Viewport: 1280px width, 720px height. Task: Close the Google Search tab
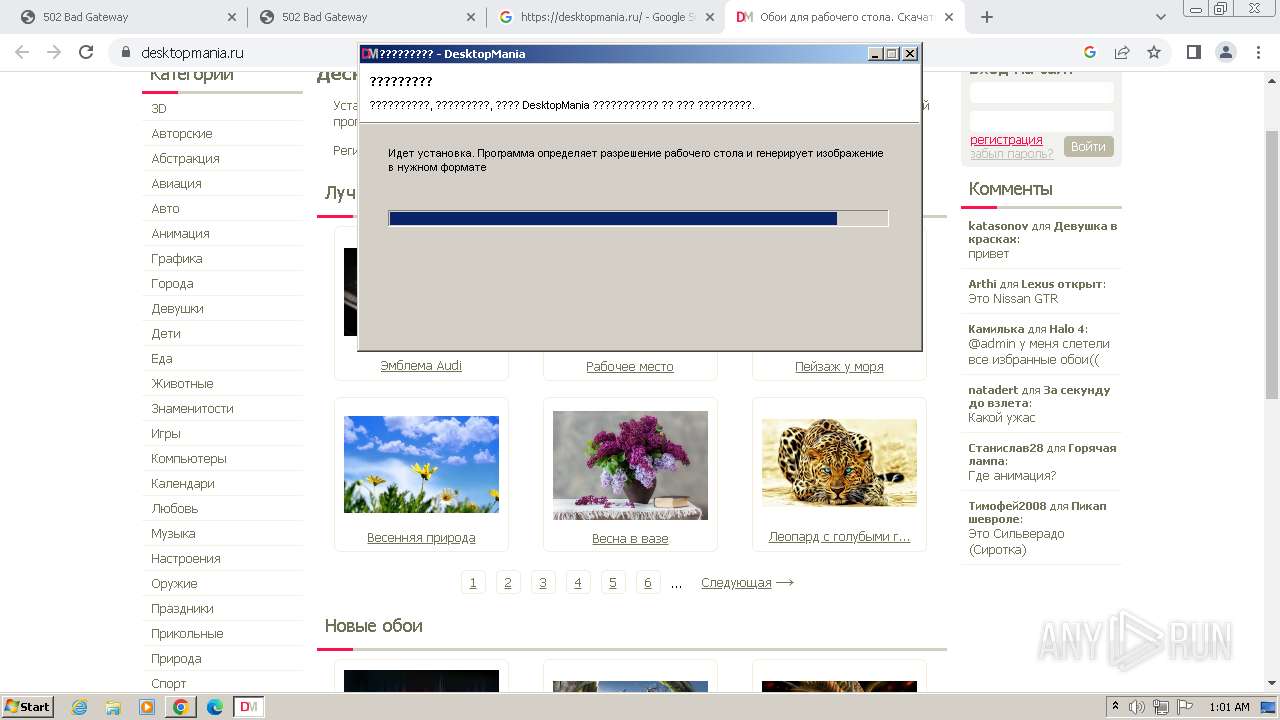pos(710,17)
